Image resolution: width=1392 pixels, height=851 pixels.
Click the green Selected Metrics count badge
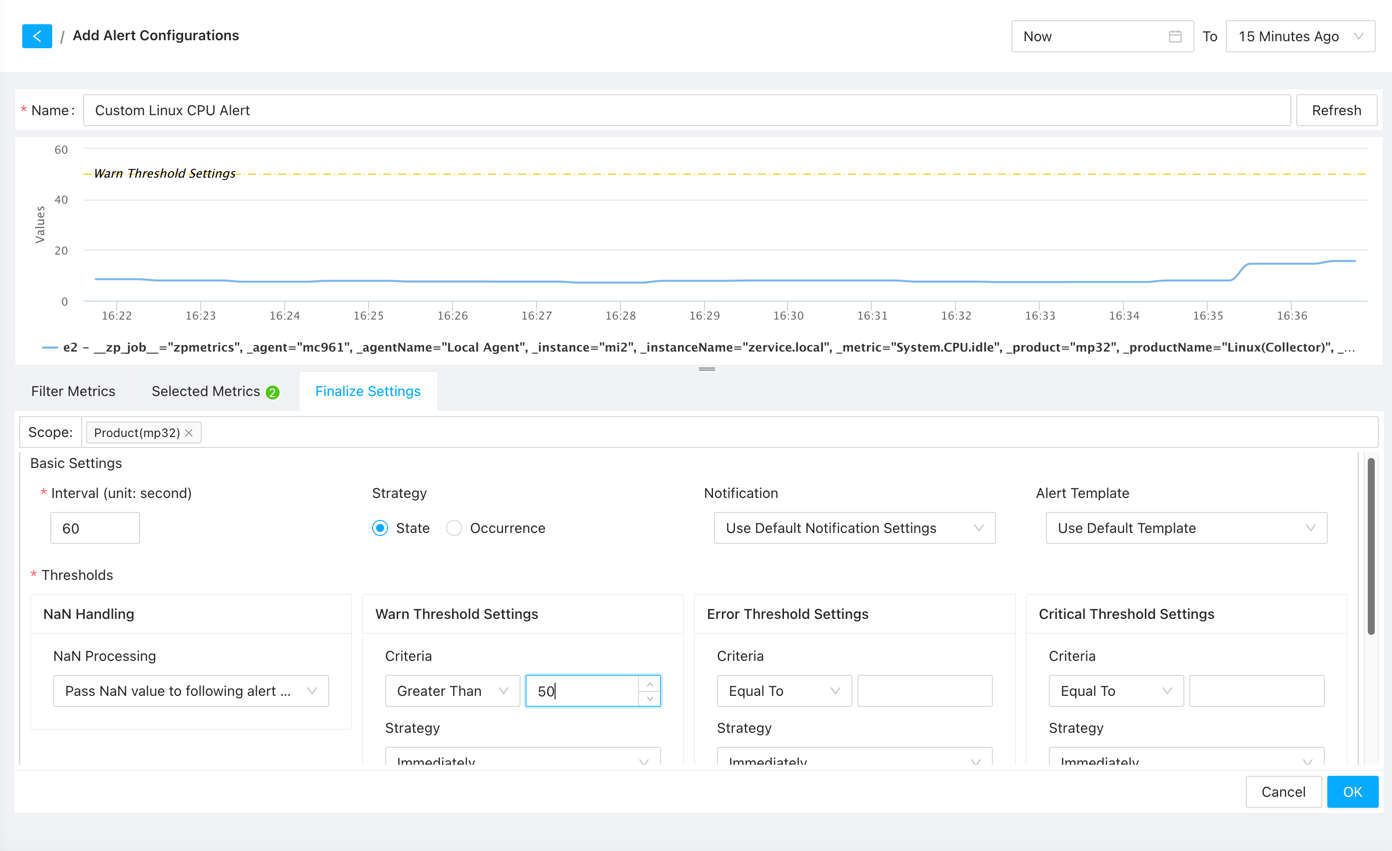(x=273, y=392)
